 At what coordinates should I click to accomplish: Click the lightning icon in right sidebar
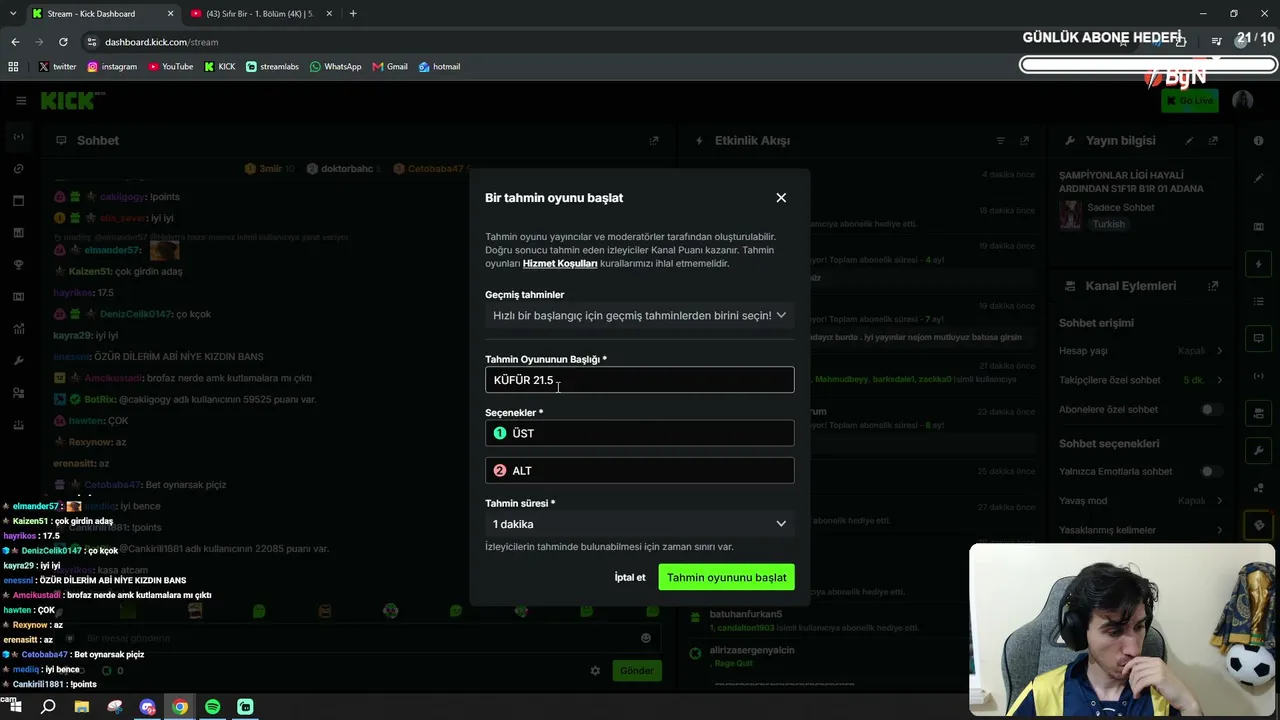(x=1259, y=264)
